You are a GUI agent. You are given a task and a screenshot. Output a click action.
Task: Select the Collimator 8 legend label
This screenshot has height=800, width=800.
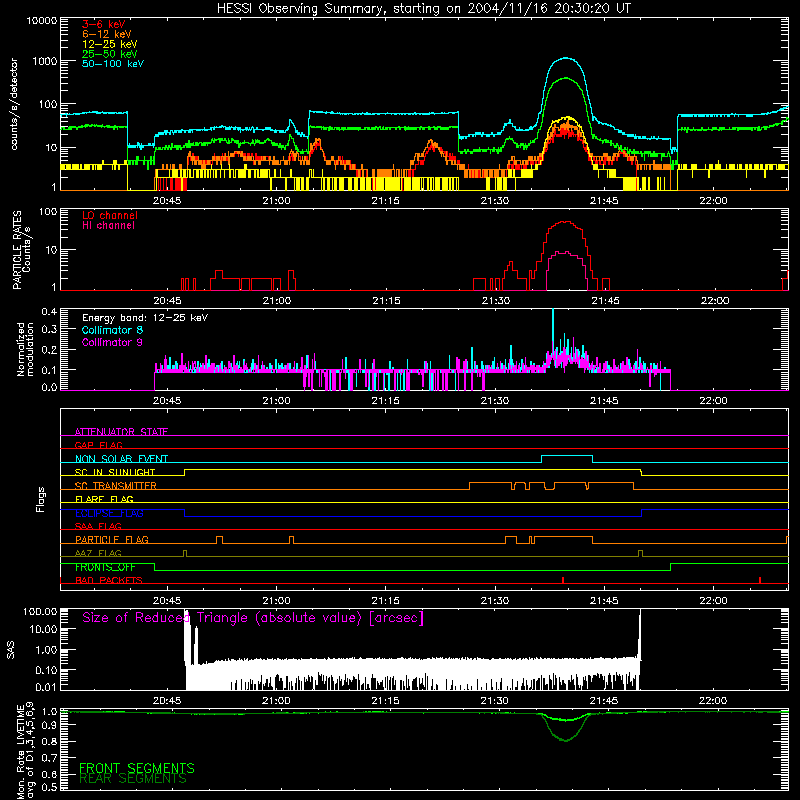(112, 330)
